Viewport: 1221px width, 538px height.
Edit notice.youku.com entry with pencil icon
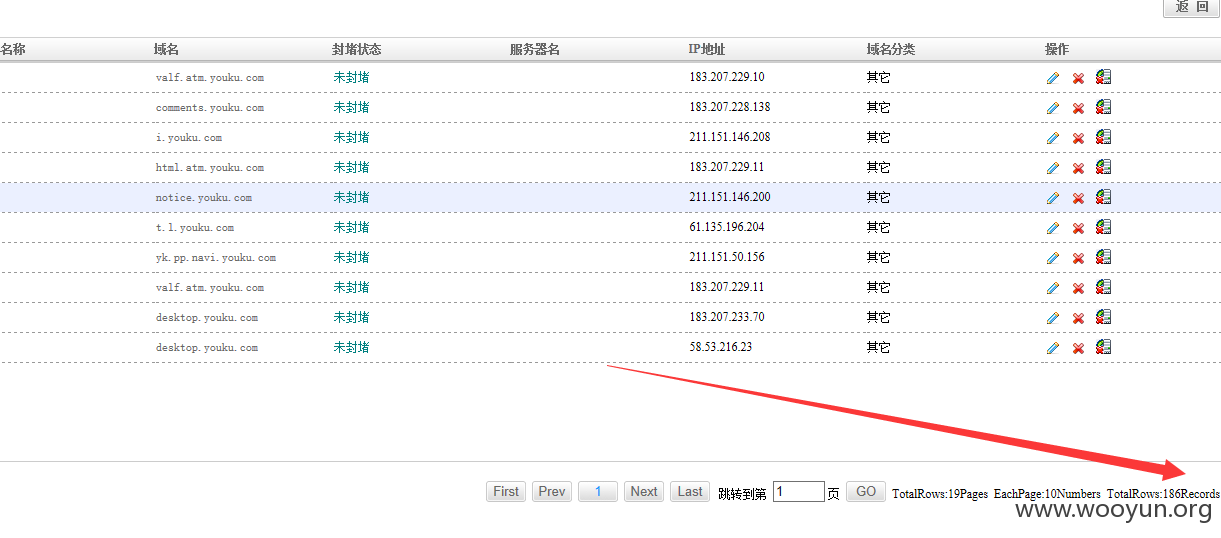(x=1053, y=198)
